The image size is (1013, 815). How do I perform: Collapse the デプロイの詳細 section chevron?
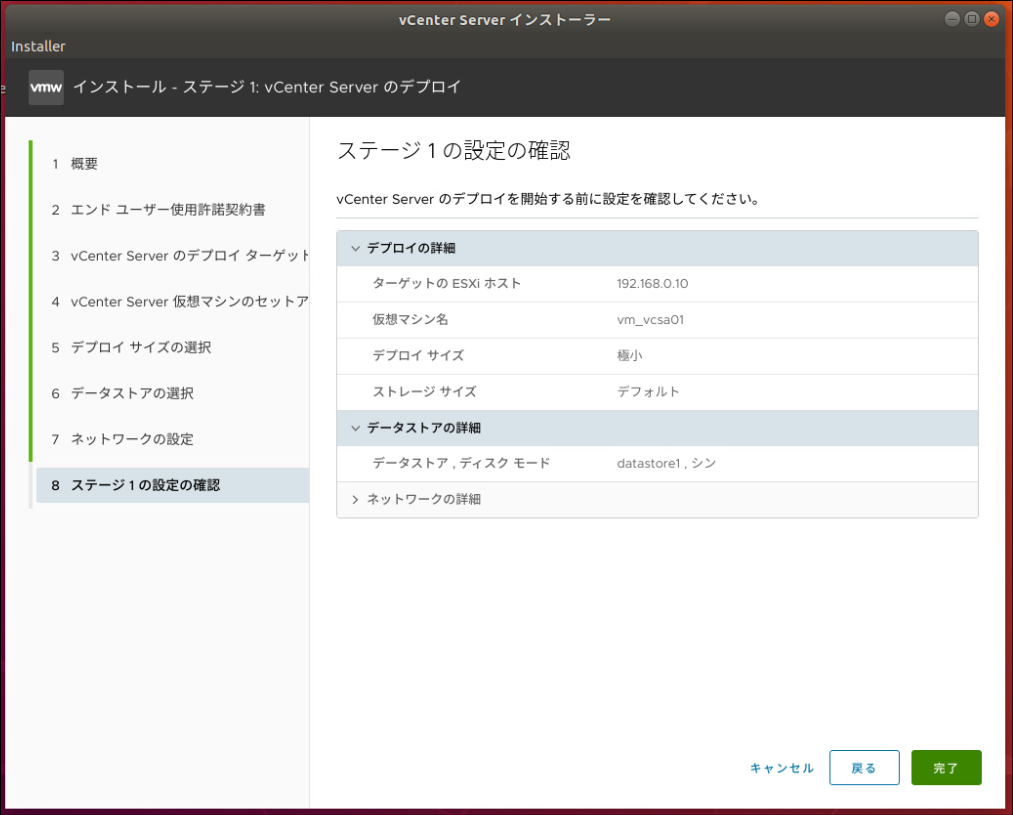tap(355, 248)
